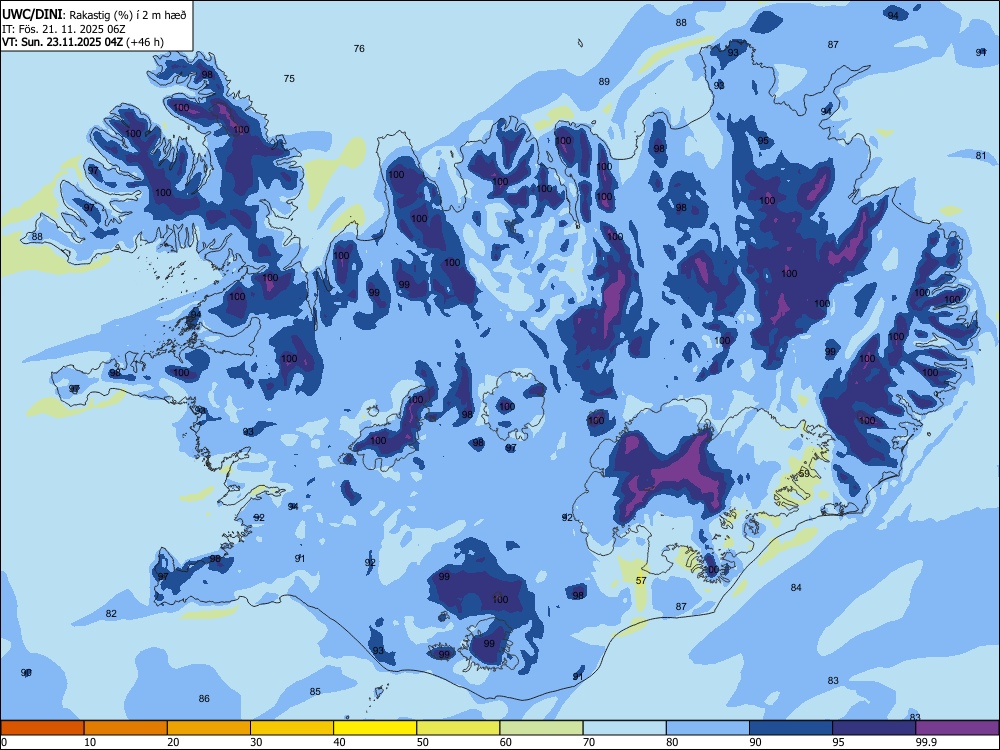Viewport: 1000px width, 750px height.
Task: Click the 20–30 amber legend swatch
Action: click(209, 728)
